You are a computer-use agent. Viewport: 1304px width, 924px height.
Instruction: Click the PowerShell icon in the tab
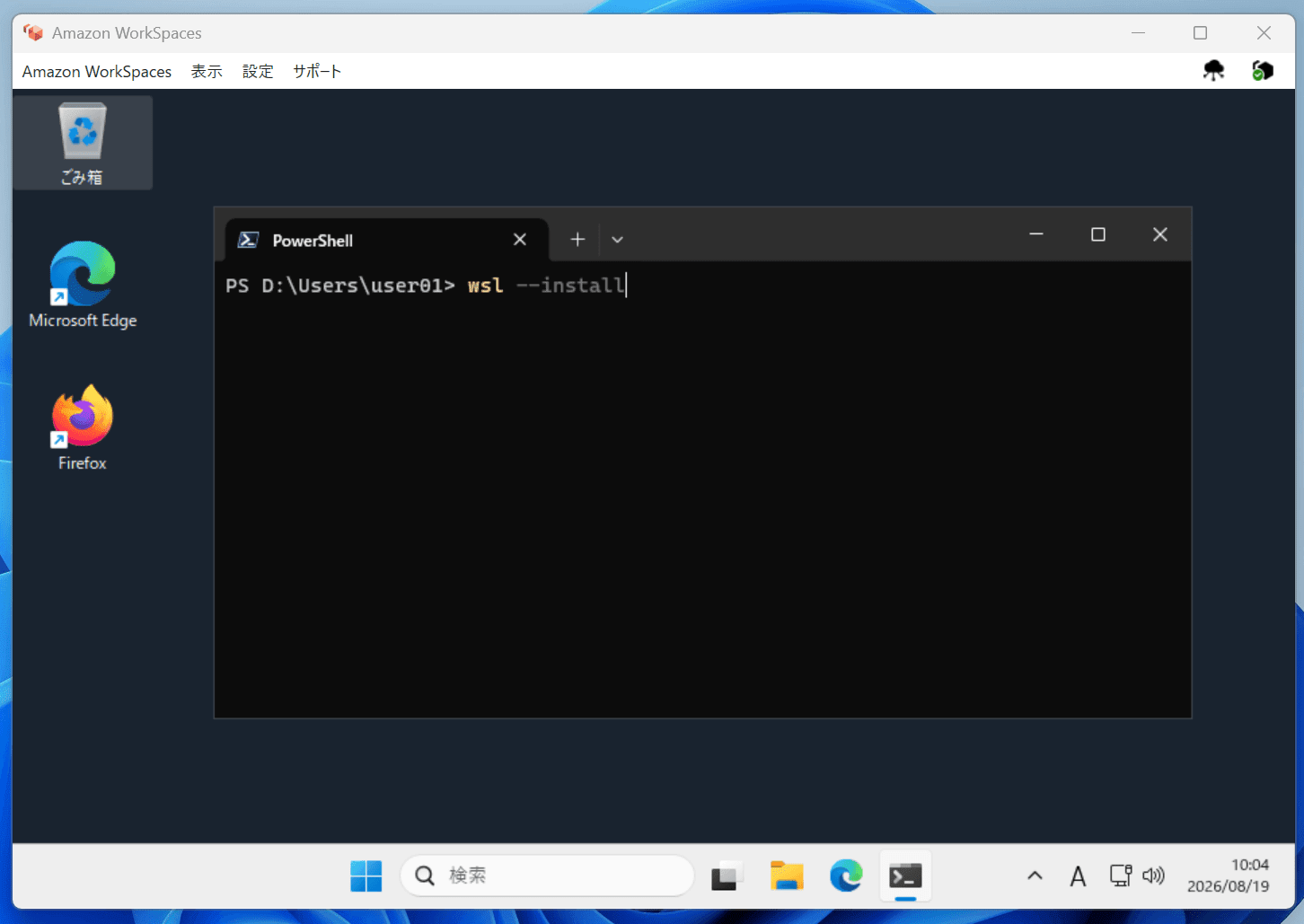click(248, 240)
